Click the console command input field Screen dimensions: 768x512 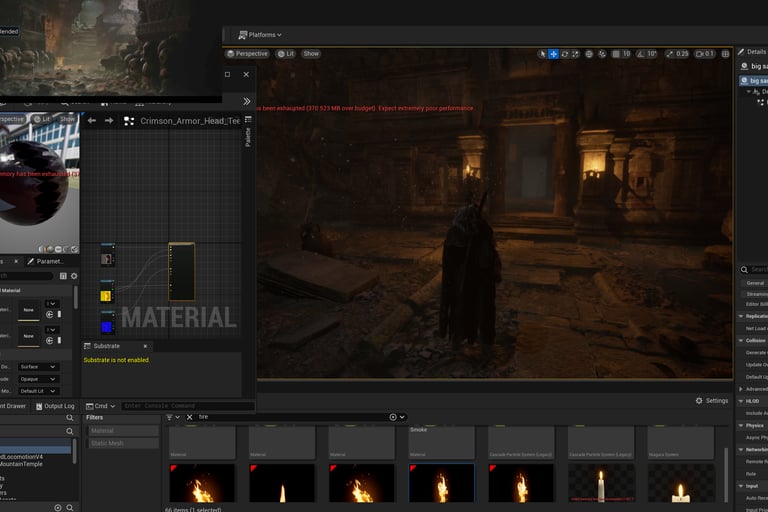pos(185,406)
